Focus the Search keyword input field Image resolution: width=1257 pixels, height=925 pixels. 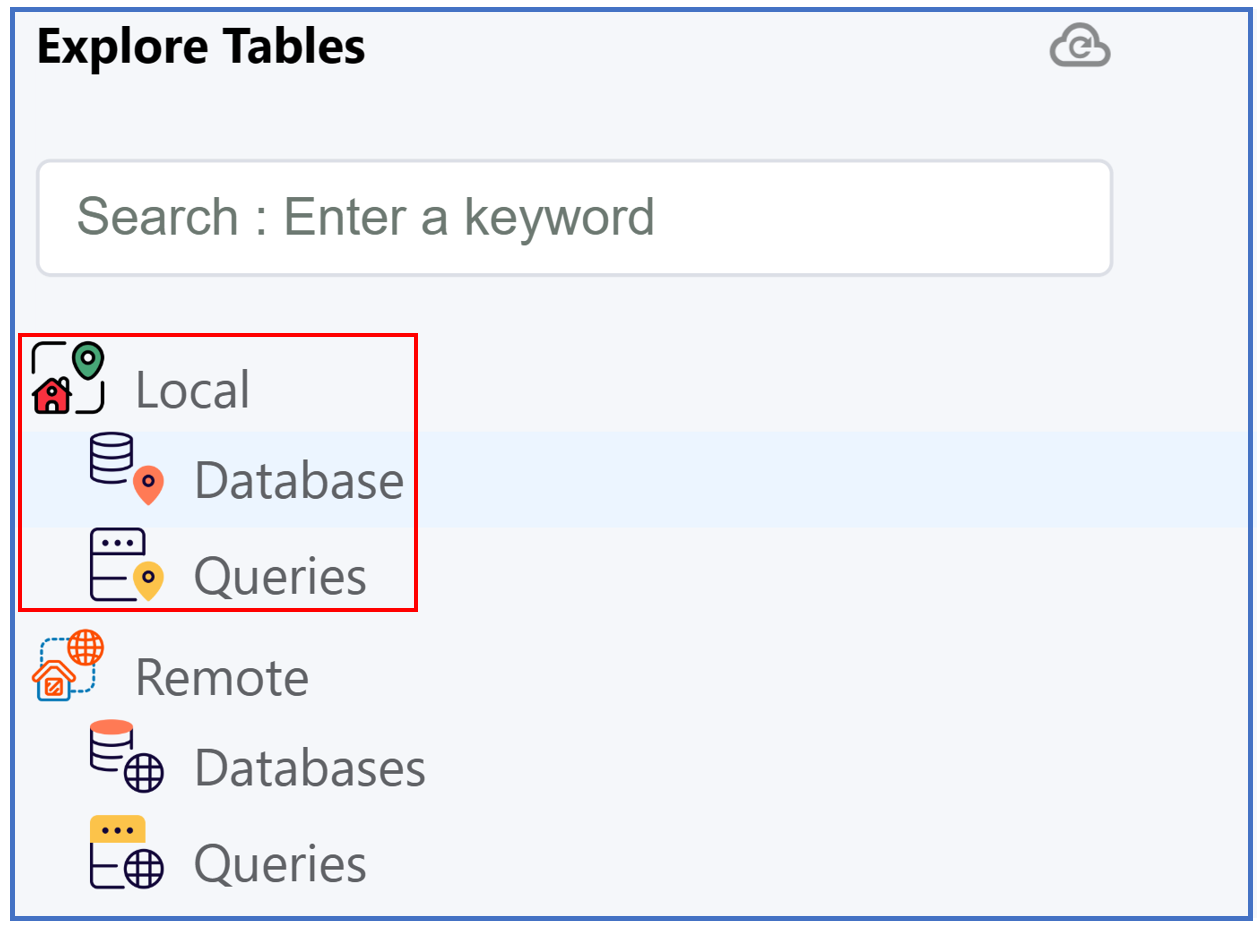574,217
